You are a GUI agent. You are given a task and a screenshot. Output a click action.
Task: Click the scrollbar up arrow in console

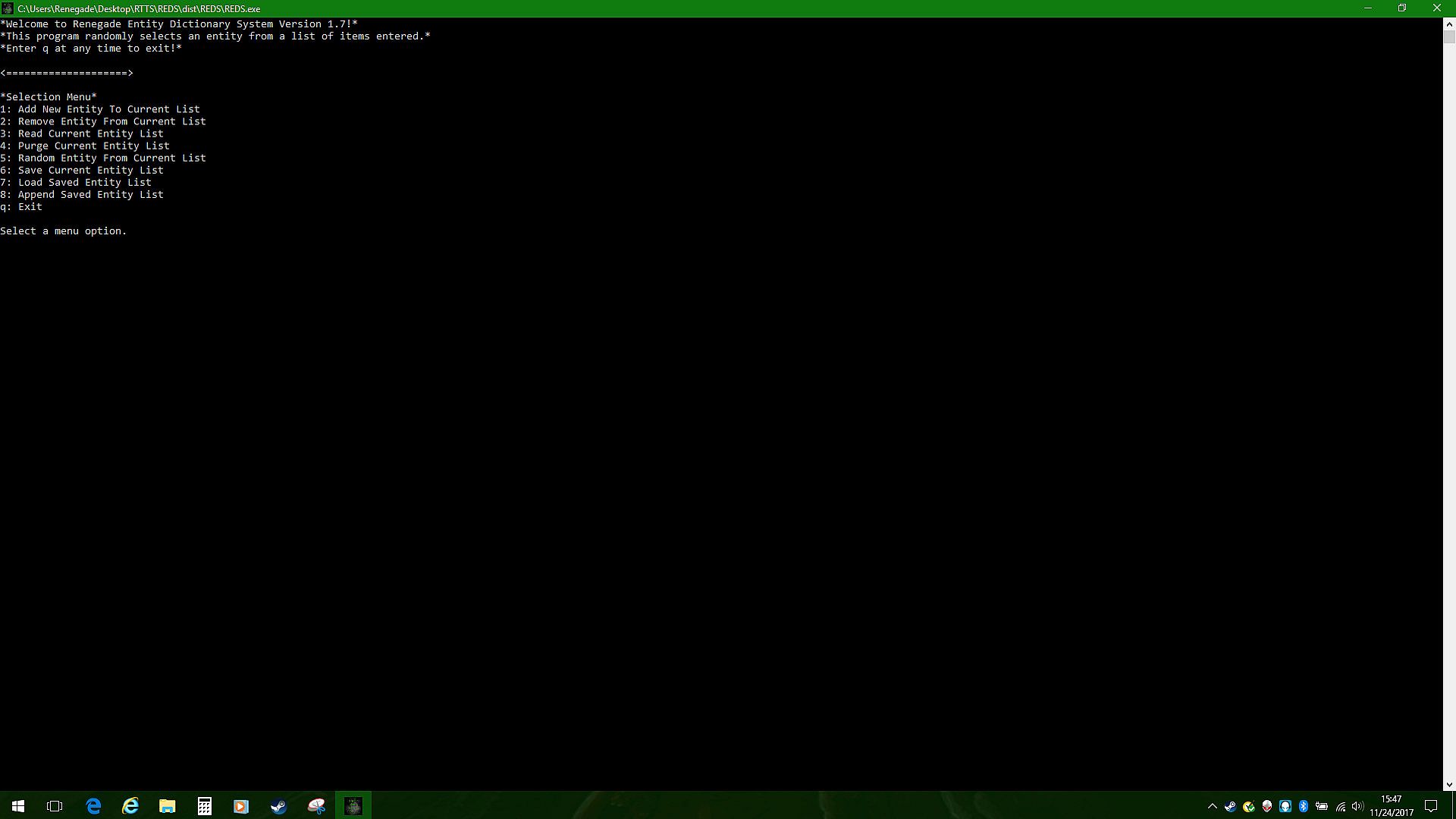click(x=1449, y=24)
